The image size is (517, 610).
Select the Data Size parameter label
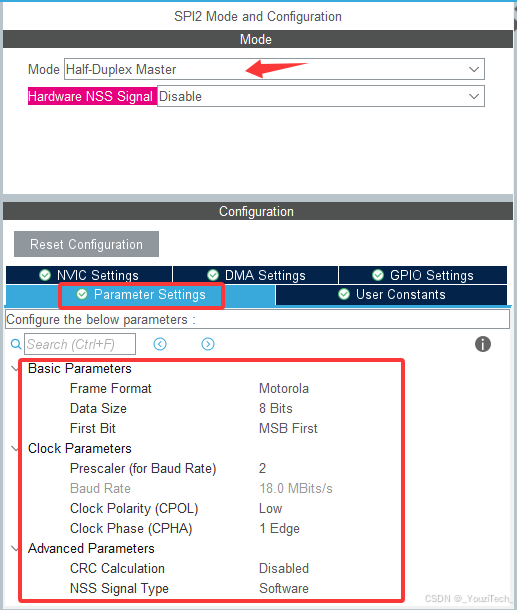click(x=98, y=408)
